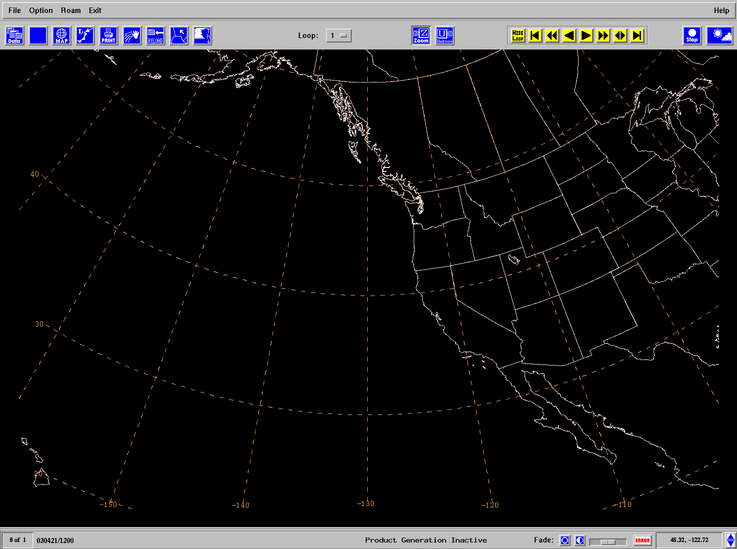Click the -150 longitude label on map

[109, 504]
